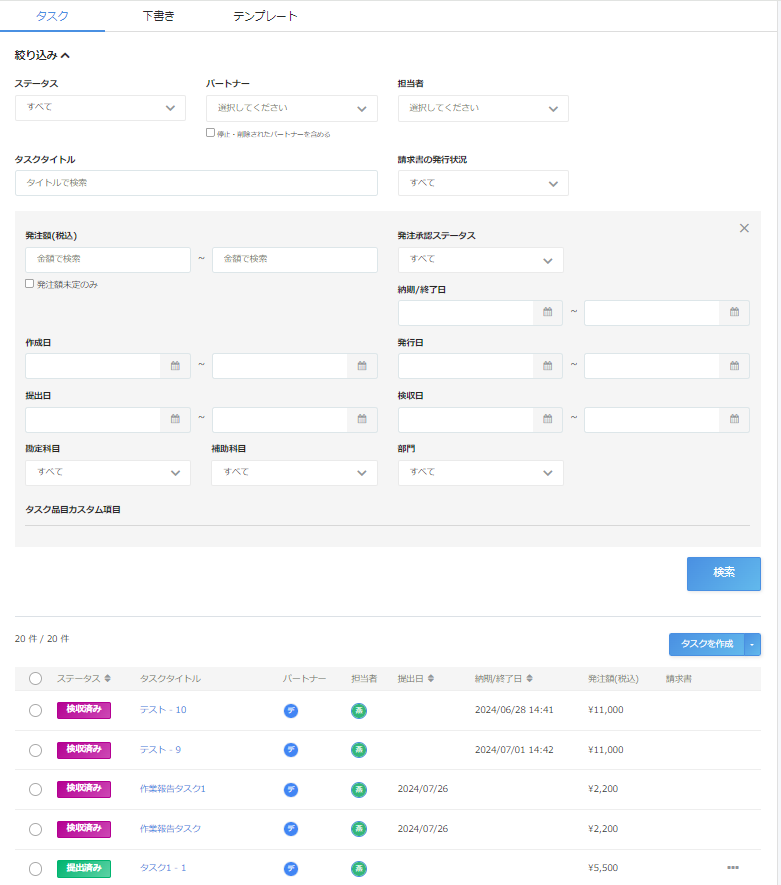Open calendar for 提出日 end date
Screen dimensions: 781x885
pyautogui.click(x=362, y=419)
